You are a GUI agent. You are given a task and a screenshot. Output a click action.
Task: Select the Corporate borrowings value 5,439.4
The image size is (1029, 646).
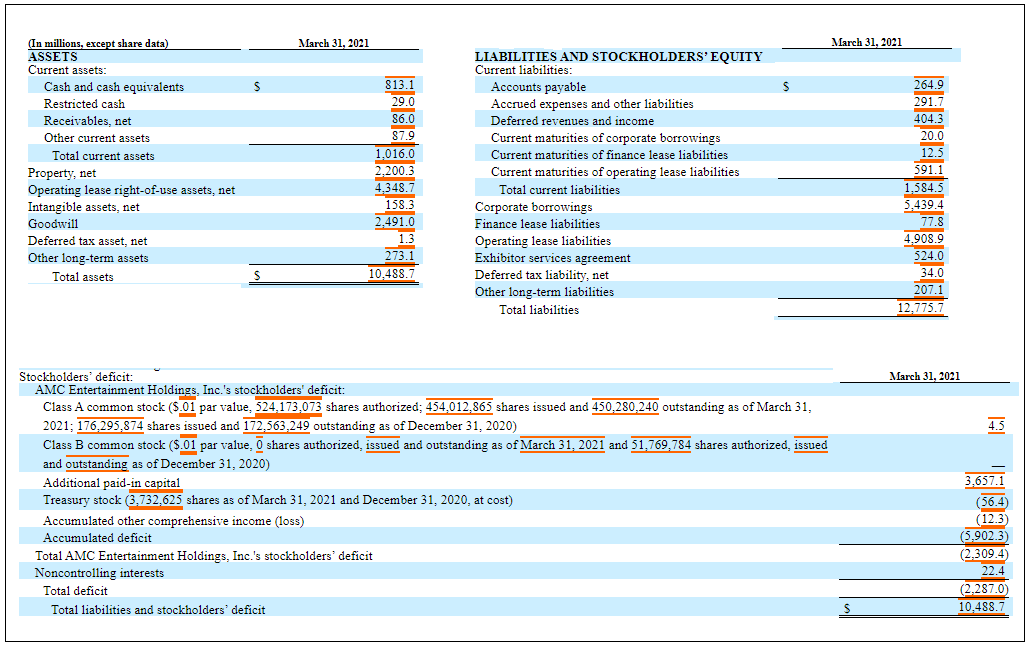coord(924,205)
